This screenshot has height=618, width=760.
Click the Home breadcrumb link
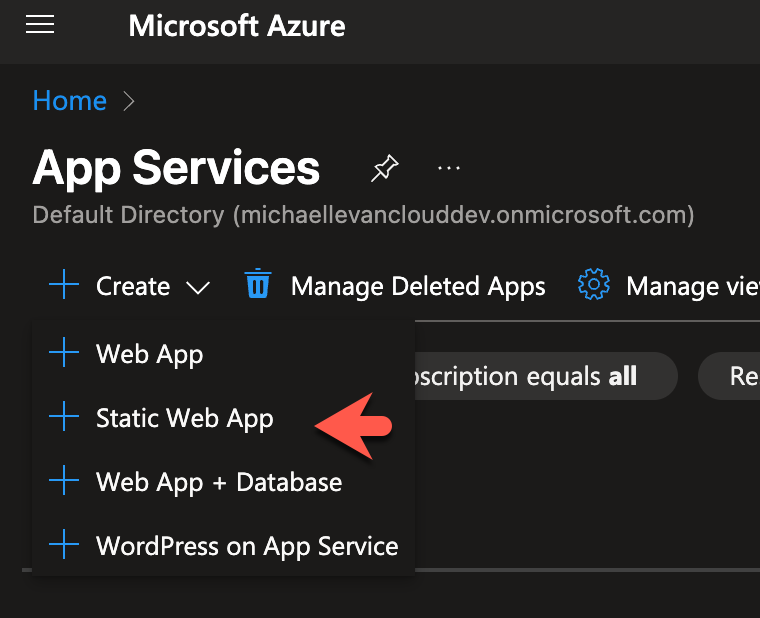[x=70, y=101]
